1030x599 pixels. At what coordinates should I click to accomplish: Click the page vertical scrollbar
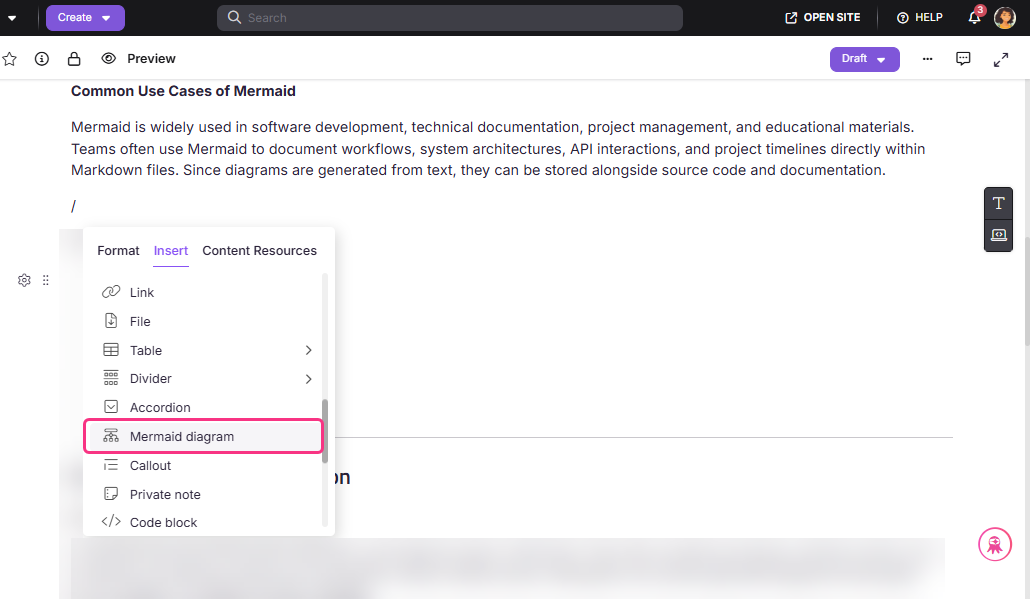1026,291
